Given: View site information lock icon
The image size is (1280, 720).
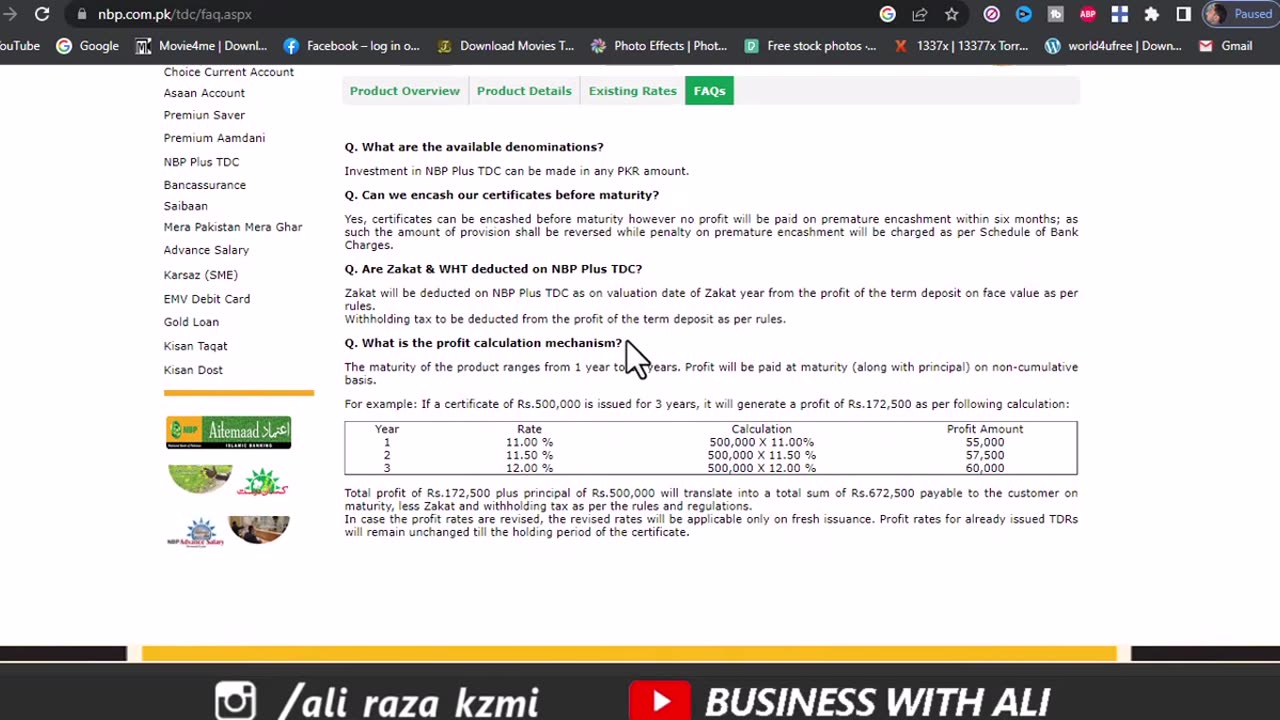Looking at the screenshot, I should [x=81, y=14].
